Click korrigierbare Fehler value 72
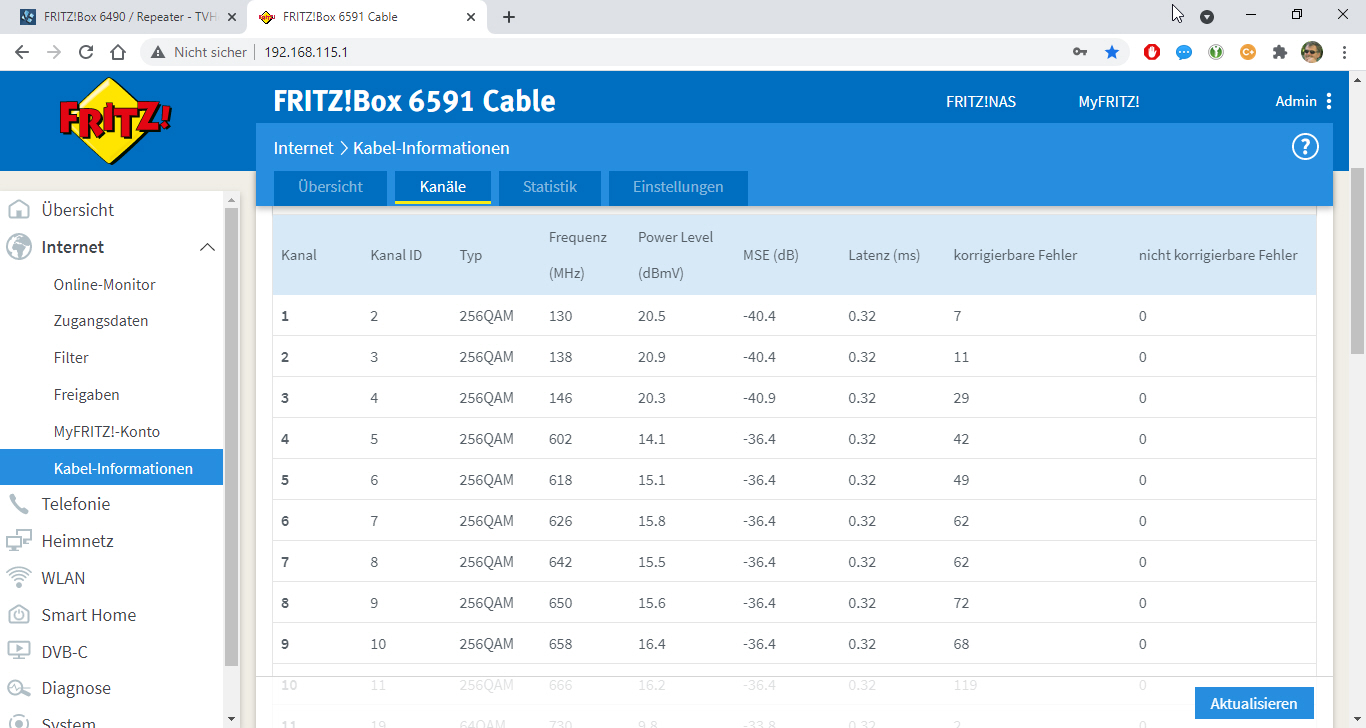This screenshot has height=728, width=1366. [962, 603]
